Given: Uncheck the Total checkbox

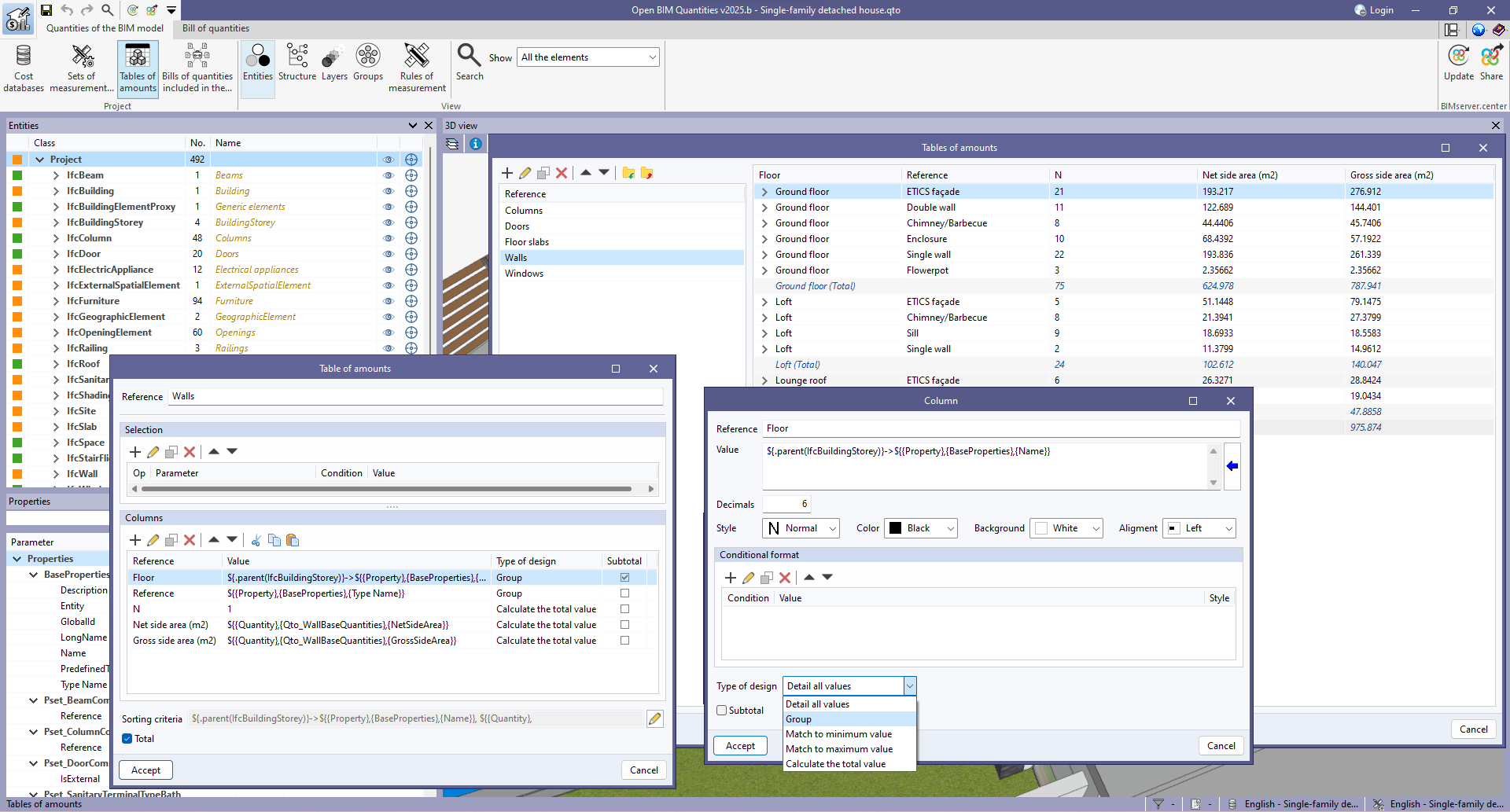Looking at the screenshot, I should point(127,739).
